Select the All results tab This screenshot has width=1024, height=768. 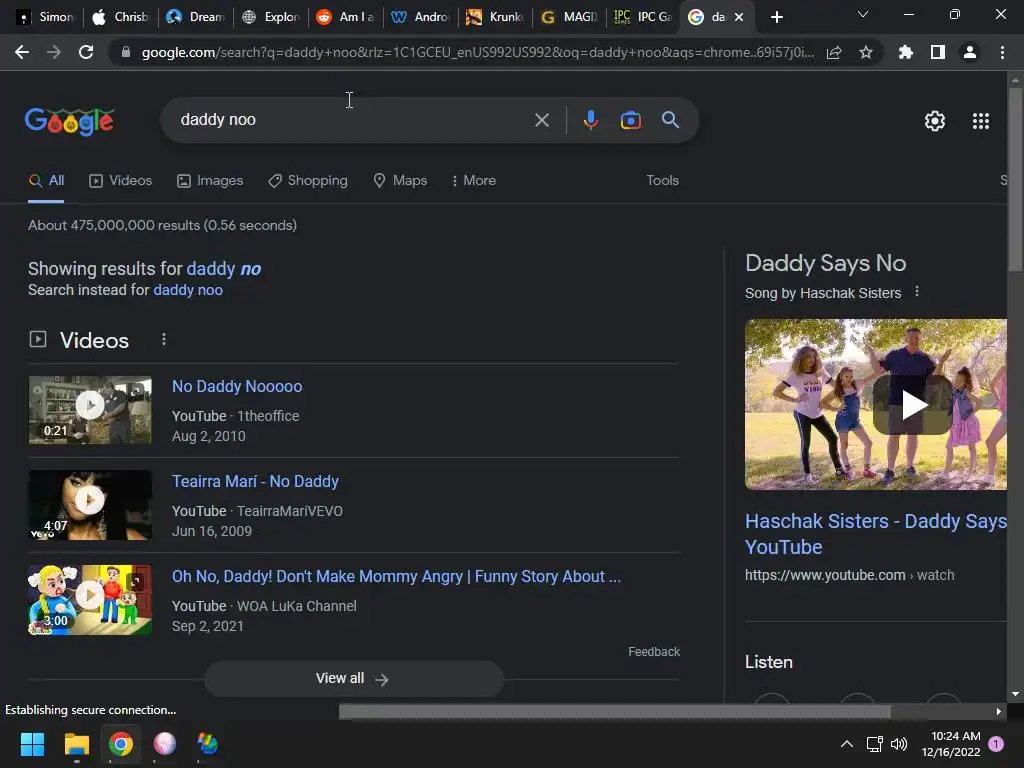46,181
